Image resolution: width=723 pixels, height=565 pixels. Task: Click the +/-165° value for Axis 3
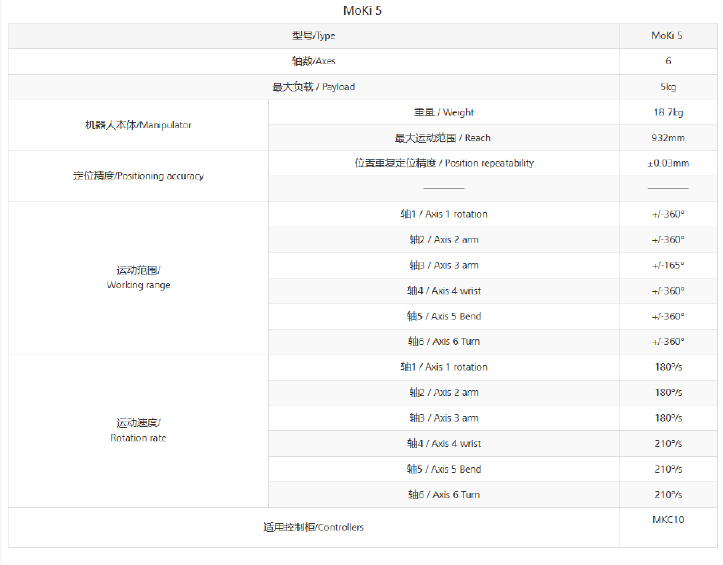(x=667, y=265)
